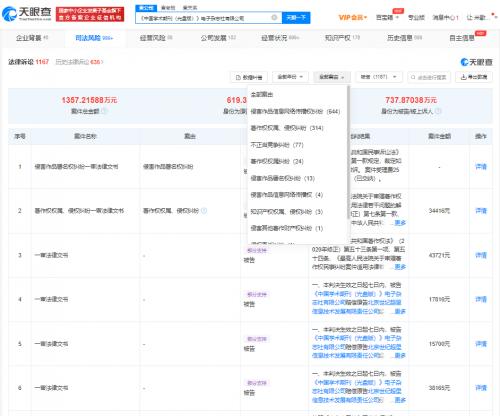Click the data analysis button with document icon
500x416 pixels.
pyautogui.click(x=249, y=77)
